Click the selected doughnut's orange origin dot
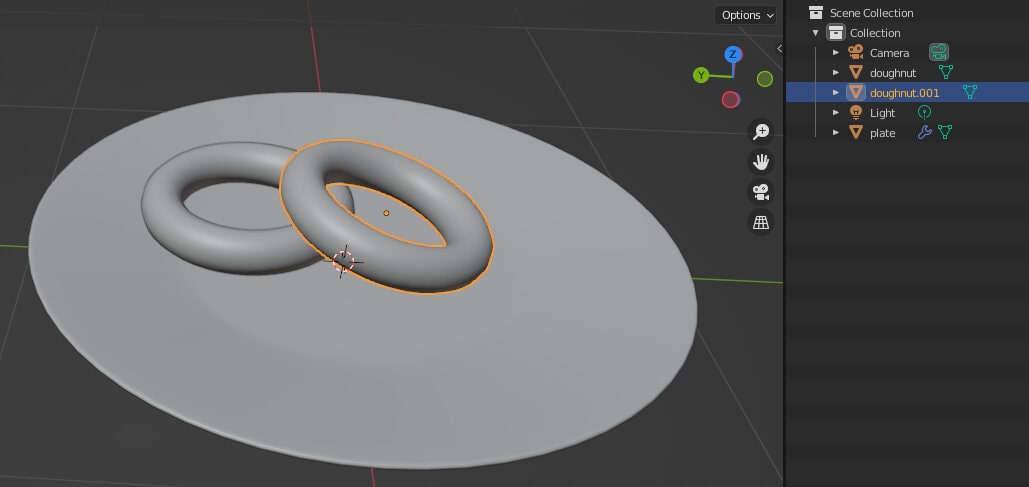The height and width of the screenshot is (487, 1029). [386, 213]
